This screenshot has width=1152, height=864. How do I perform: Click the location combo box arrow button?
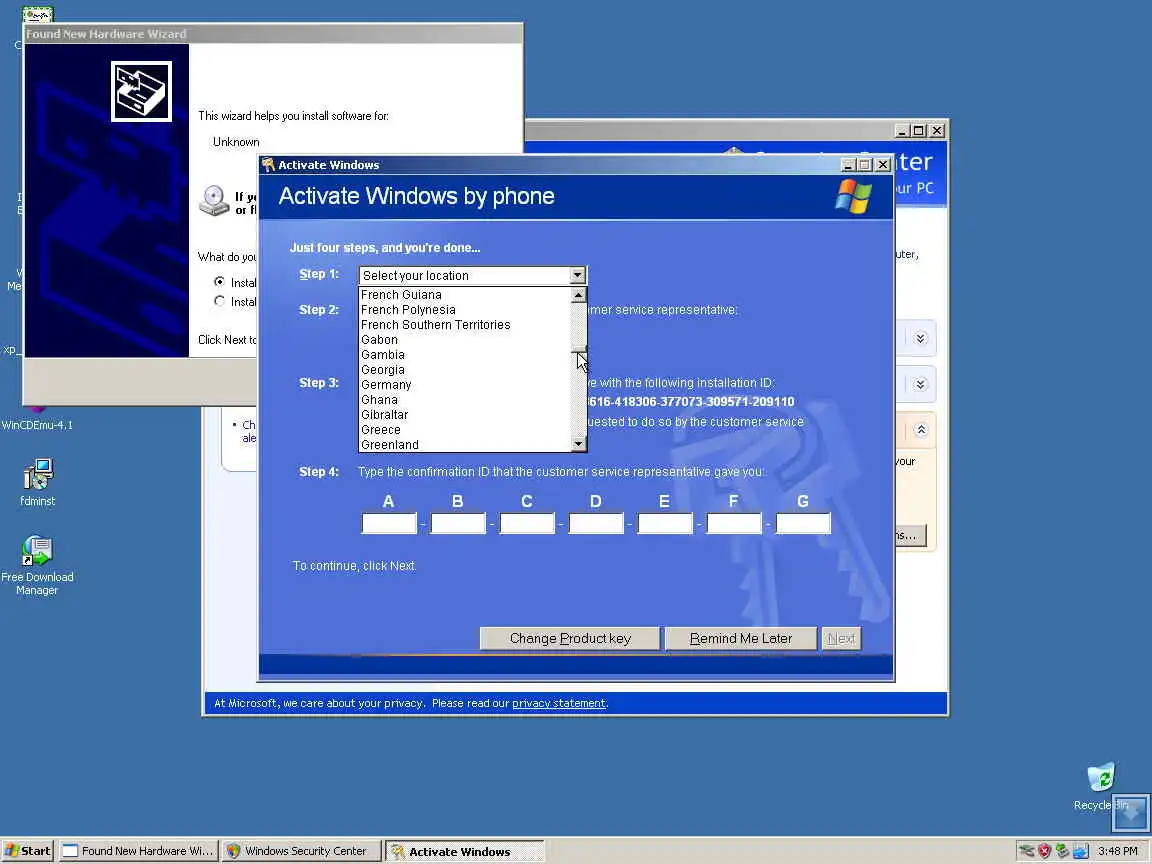577,276
